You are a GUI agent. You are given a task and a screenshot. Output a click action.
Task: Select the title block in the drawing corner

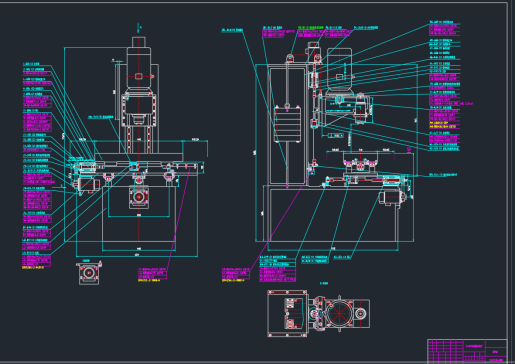click(467, 351)
